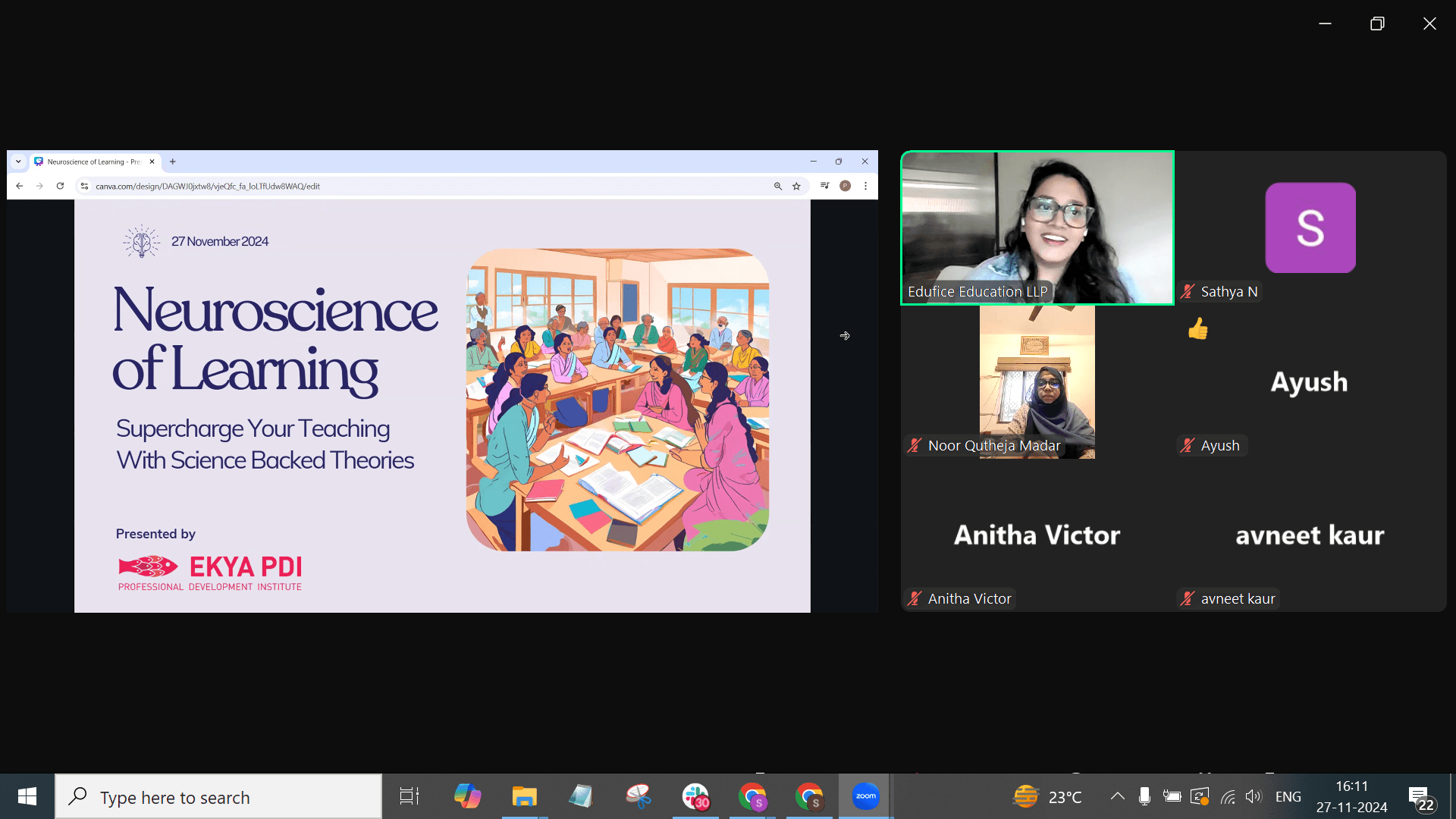Image resolution: width=1456 pixels, height=819 pixels.
Task: Select the Ayush participant tile
Action: pyautogui.click(x=1310, y=381)
